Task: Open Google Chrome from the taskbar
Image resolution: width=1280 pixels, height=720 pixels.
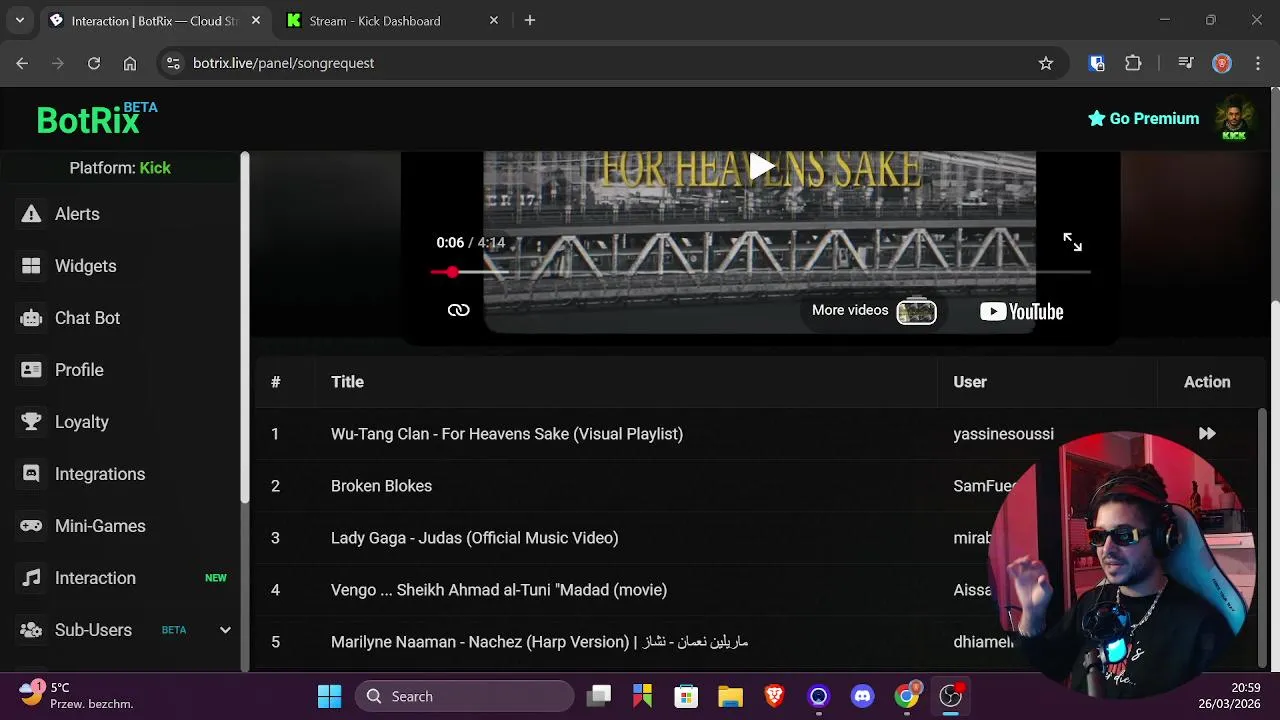Action: (907, 696)
